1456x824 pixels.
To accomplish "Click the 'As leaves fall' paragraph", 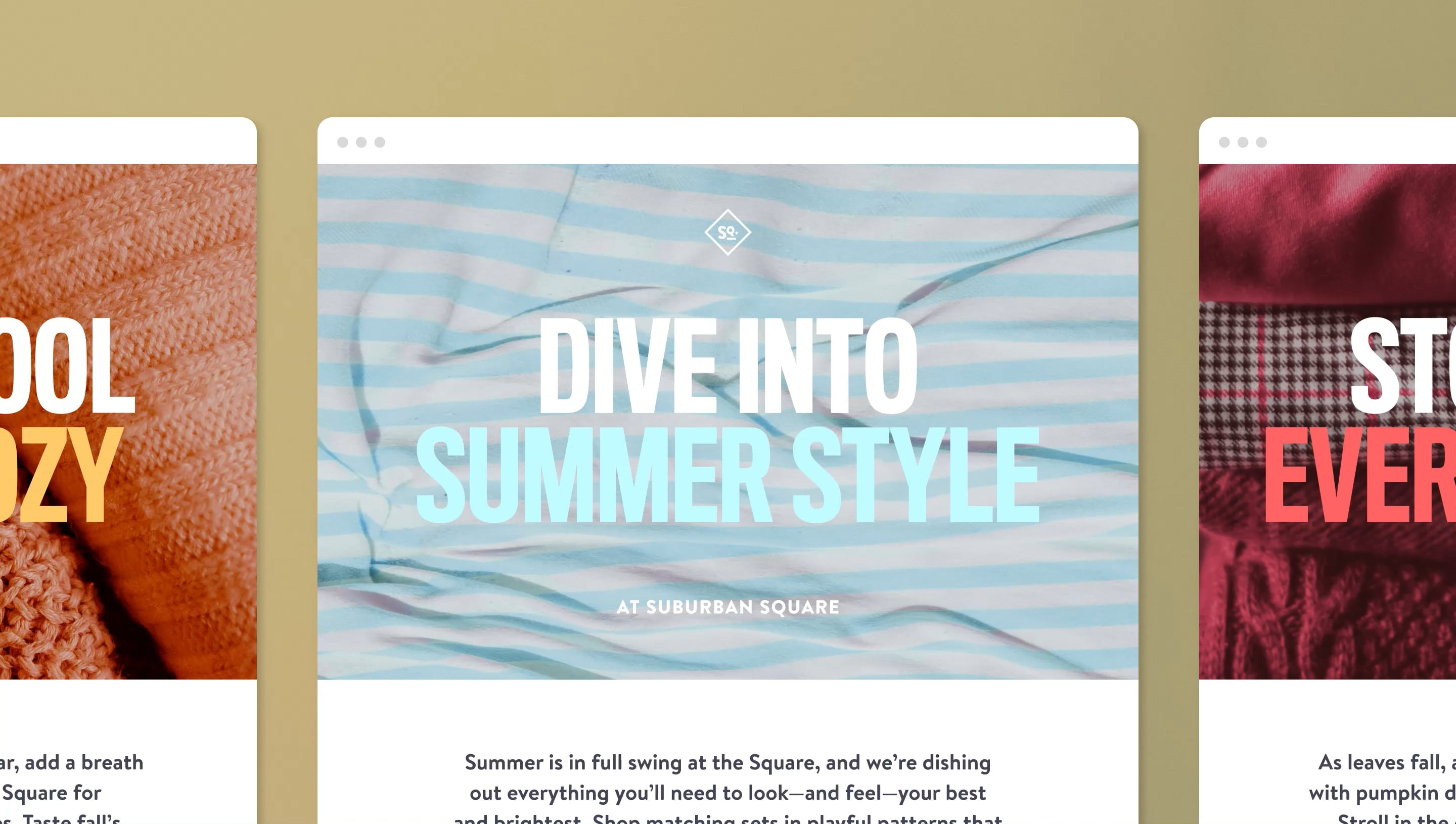I will point(1382,788).
